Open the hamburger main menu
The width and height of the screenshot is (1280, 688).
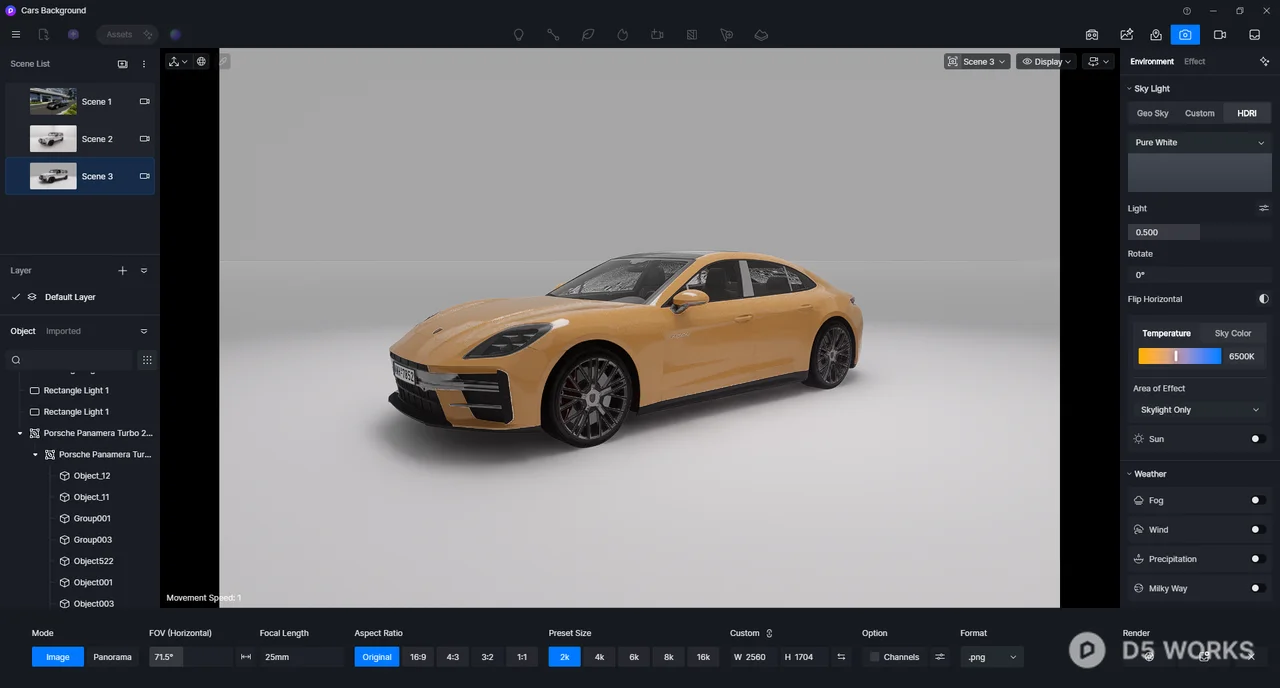[x=15, y=34]
